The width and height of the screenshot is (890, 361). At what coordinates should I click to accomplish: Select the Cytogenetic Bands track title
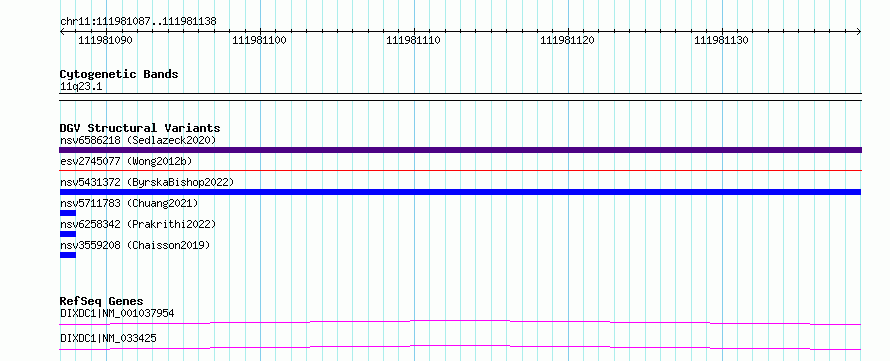coord(119,74)
